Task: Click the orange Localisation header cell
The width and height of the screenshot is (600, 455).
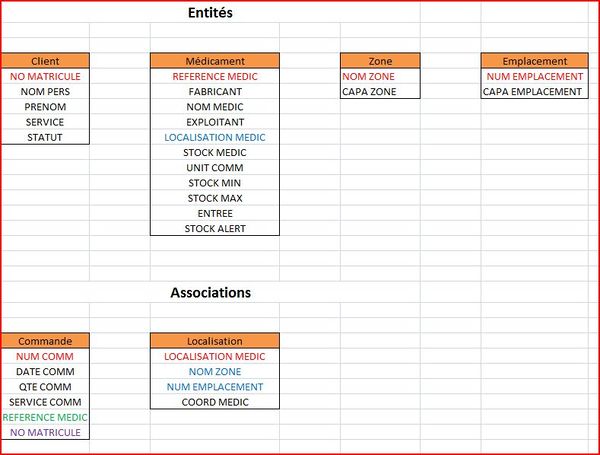Action: pyautogui.click(x=215, y=341)
